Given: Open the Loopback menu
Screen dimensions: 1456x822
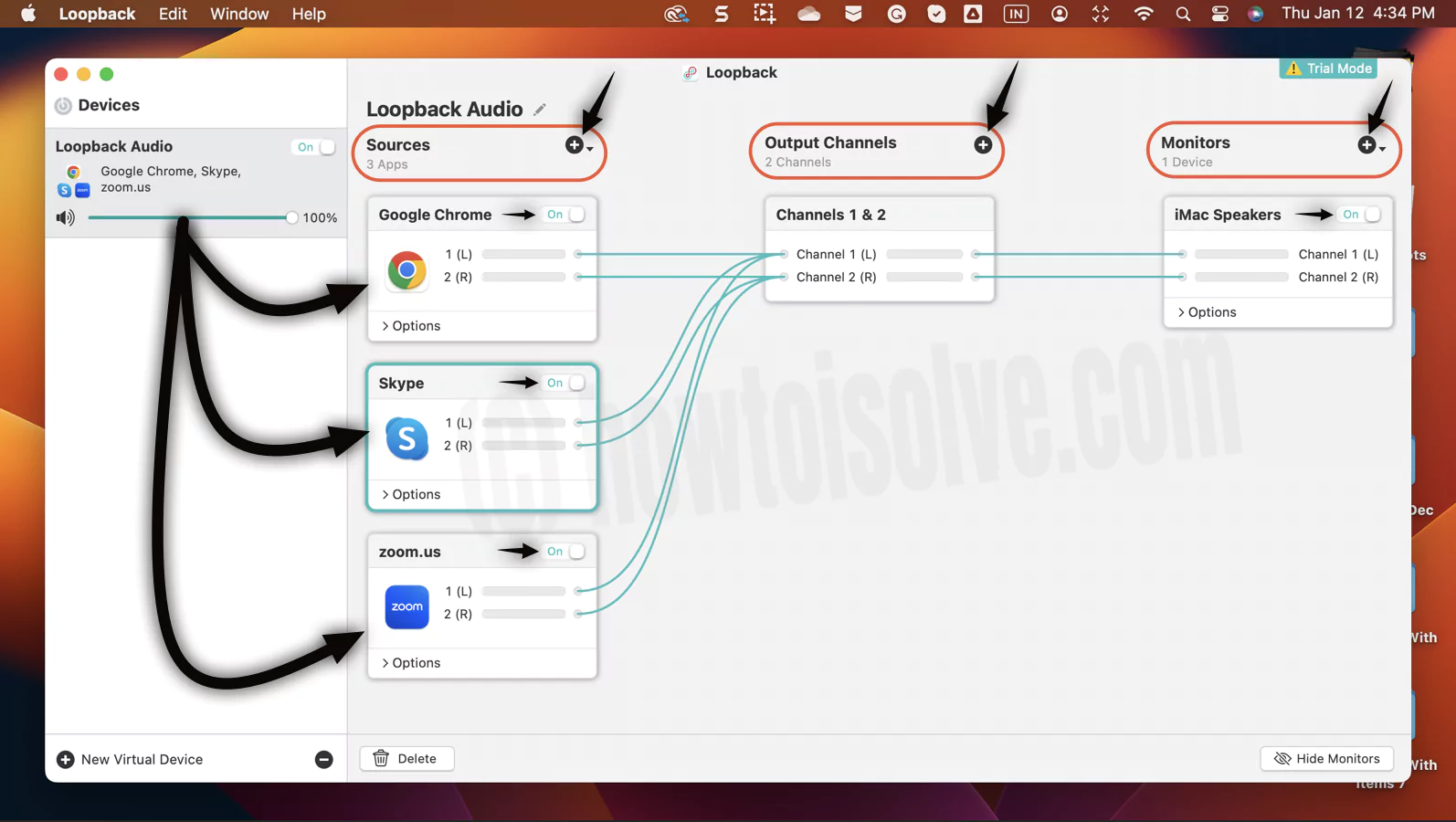Looking at the screenshot, I should (97, 14).
